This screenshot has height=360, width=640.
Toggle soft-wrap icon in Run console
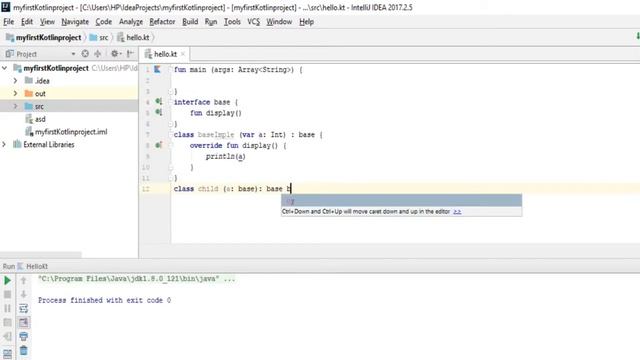point(23,308)
